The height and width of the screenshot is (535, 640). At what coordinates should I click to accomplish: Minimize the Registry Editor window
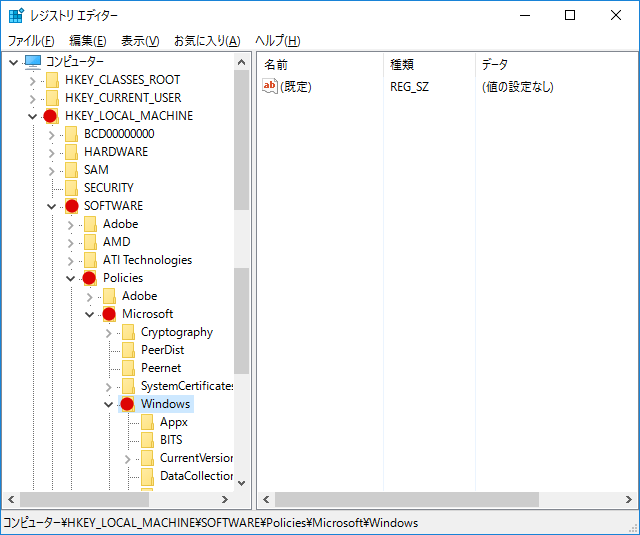pos(525,16)
